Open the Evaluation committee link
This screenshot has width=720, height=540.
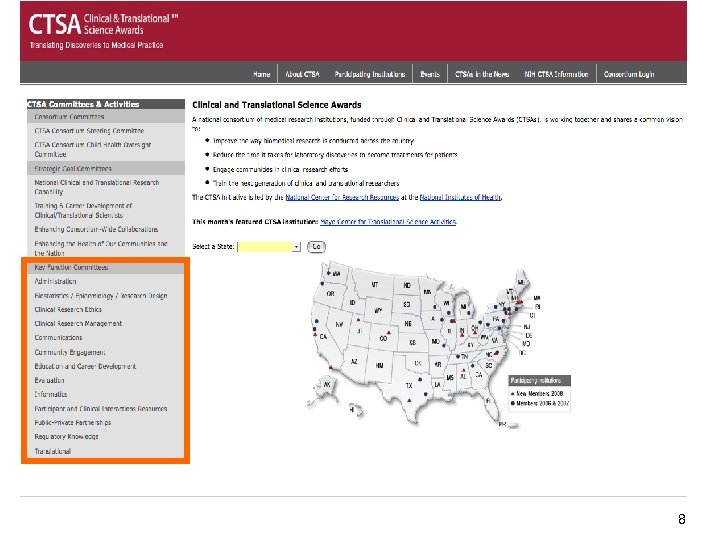[49, 380]
